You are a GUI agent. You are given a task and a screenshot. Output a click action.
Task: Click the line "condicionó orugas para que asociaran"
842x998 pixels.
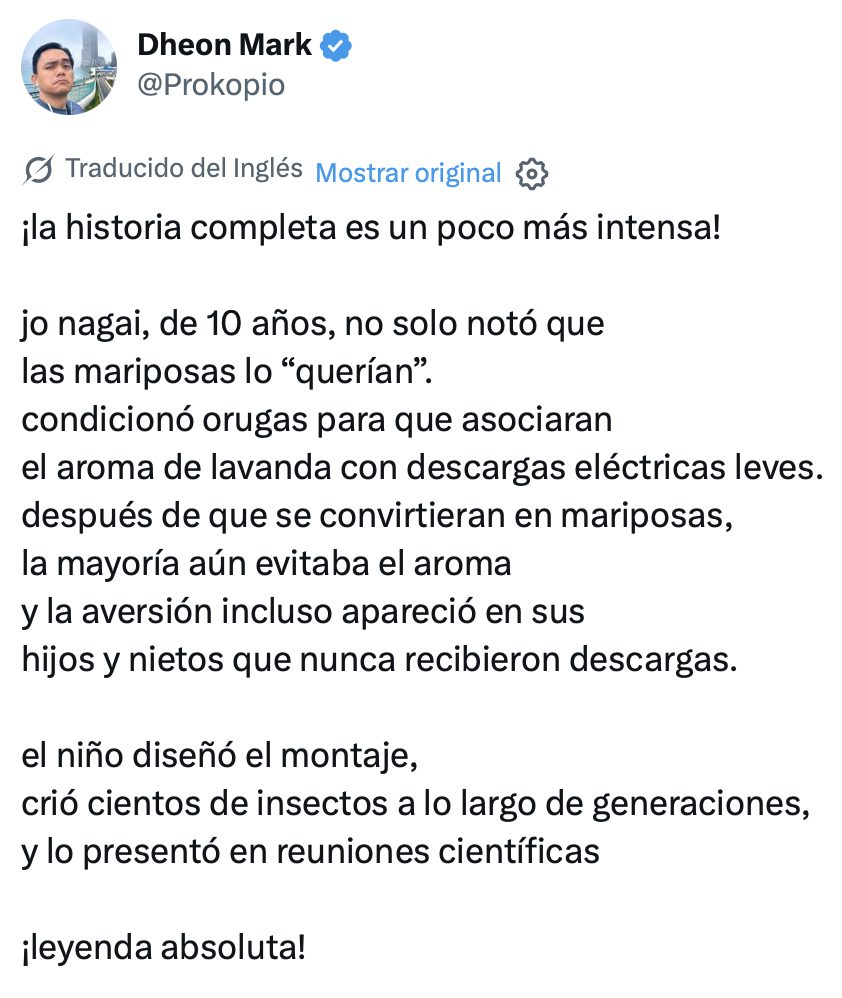[317, 420]
